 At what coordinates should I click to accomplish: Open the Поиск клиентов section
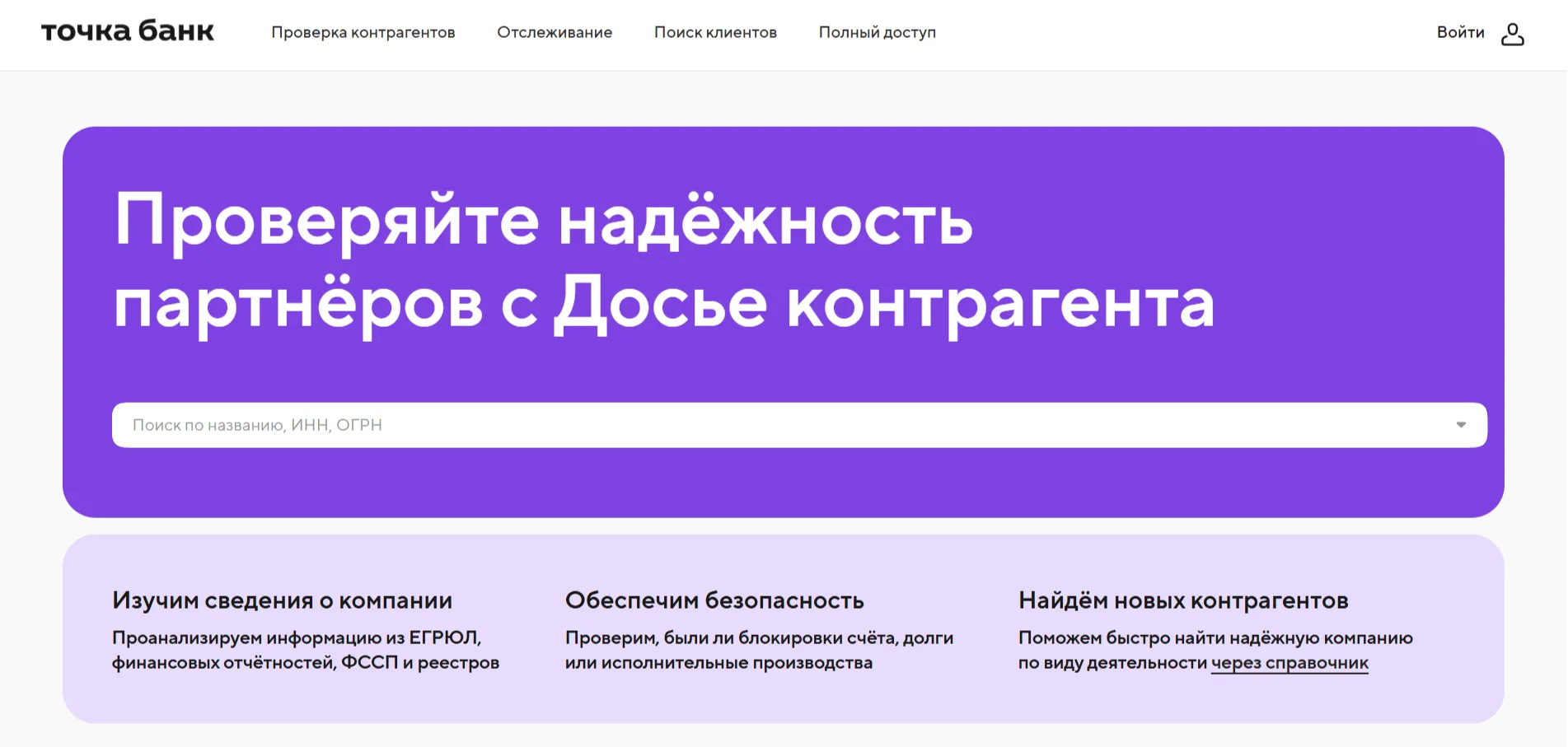pos(715,32)
